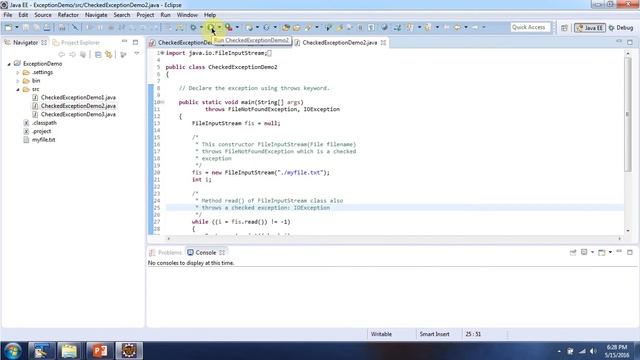This screenshot has height=360, width=640.
Task: Maximize the Navigator panel
Action: tap(136, 42)
